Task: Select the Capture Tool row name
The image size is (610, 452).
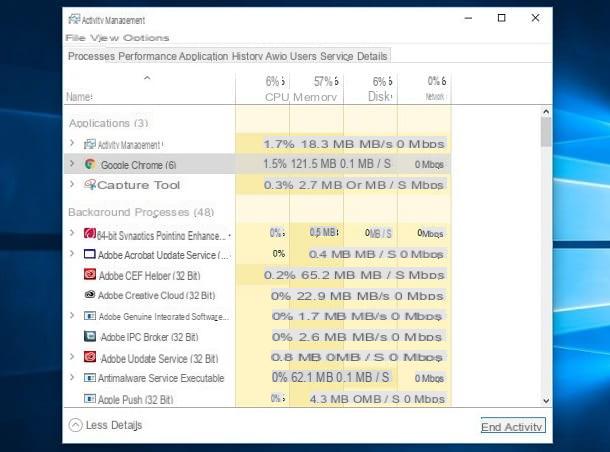Action: pyautogui.click(x=138, y=185)
